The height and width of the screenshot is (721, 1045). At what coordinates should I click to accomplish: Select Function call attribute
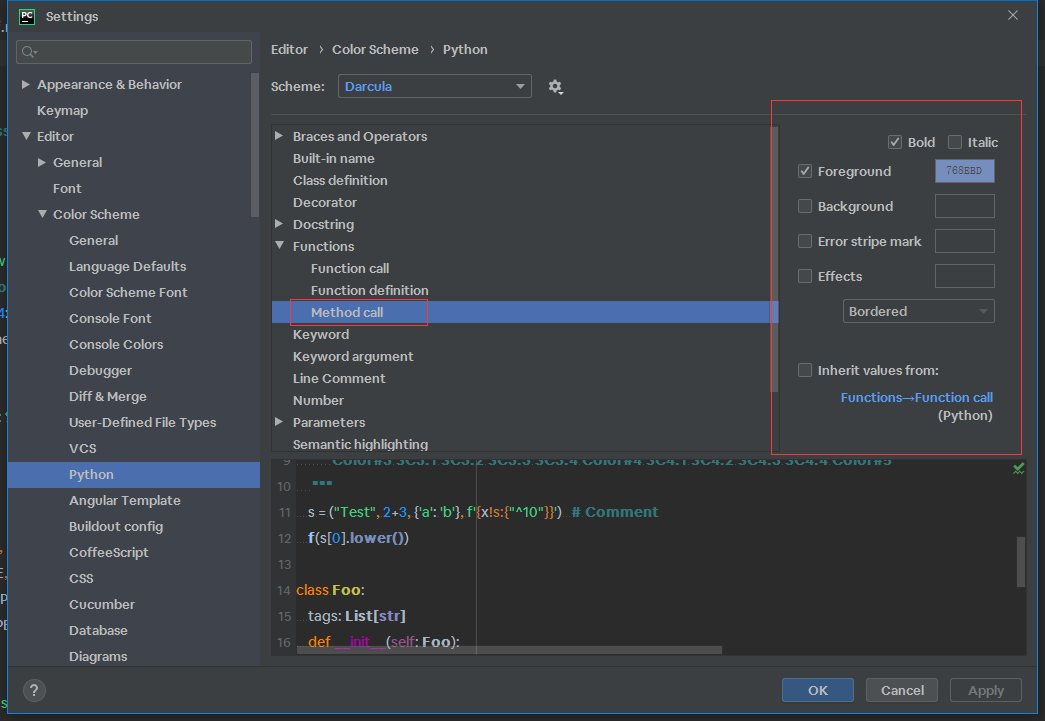350,268
